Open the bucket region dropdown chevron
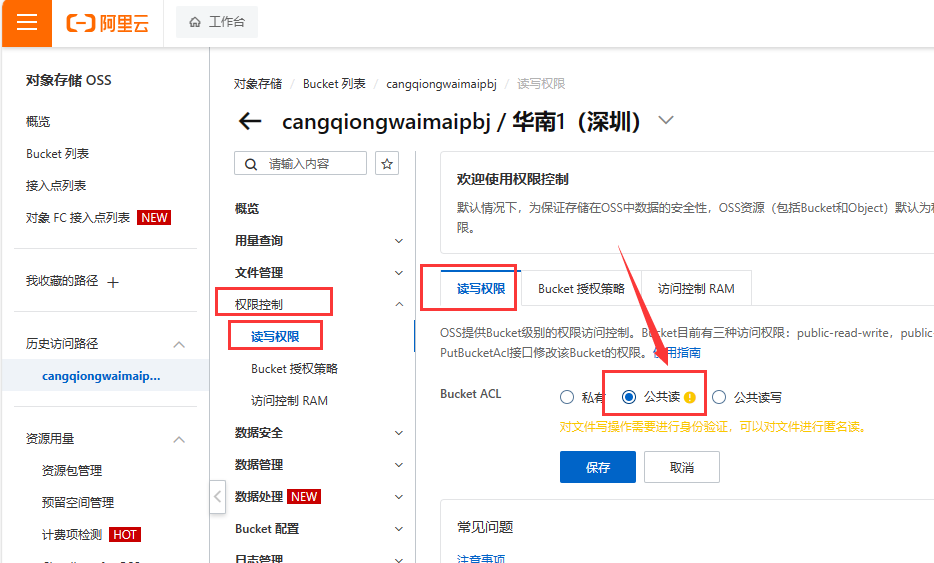The image size is (934, 563). [x=666, y=121]
